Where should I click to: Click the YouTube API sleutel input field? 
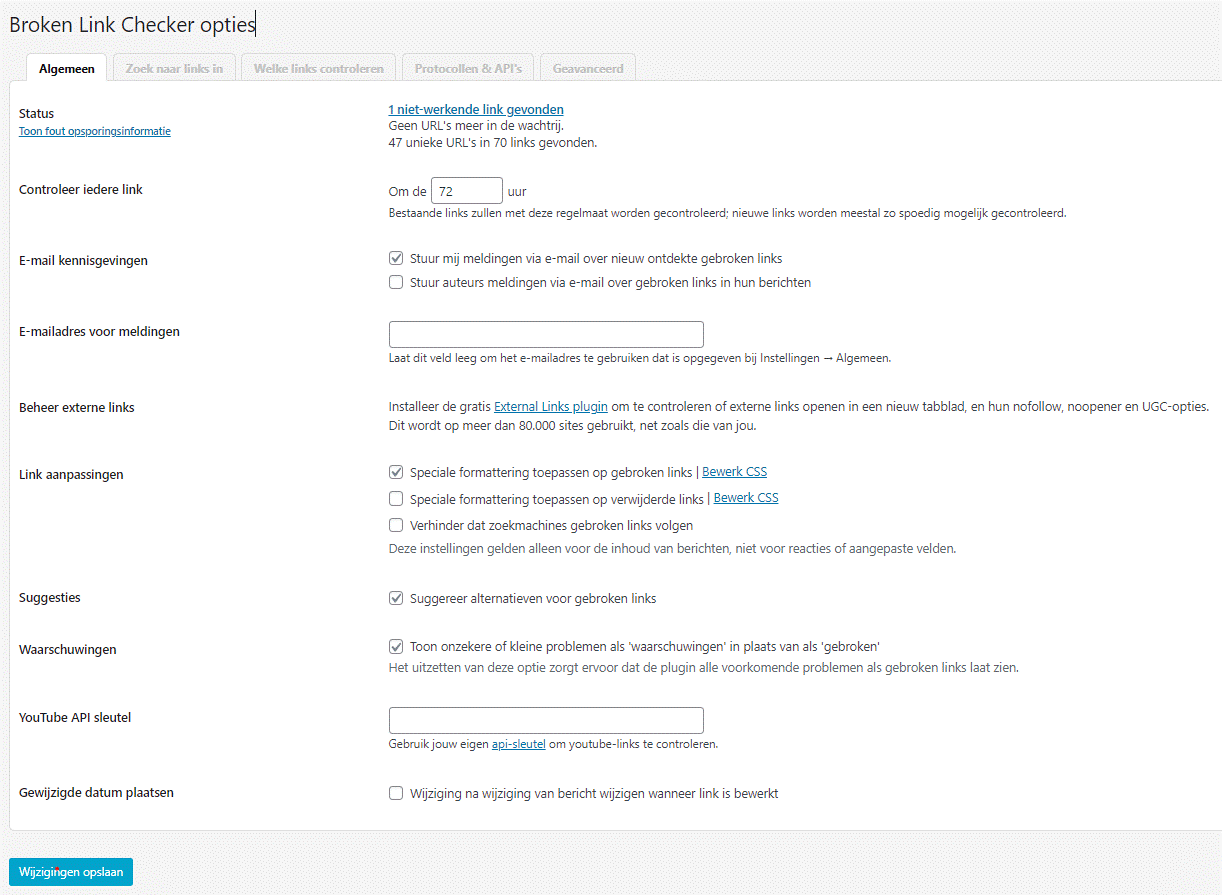pos(546,720)
